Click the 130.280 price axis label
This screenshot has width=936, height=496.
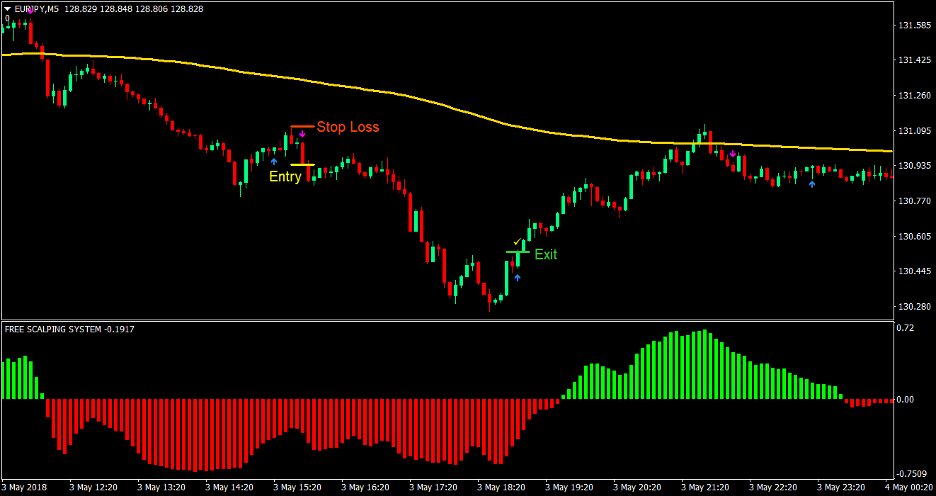914,307
